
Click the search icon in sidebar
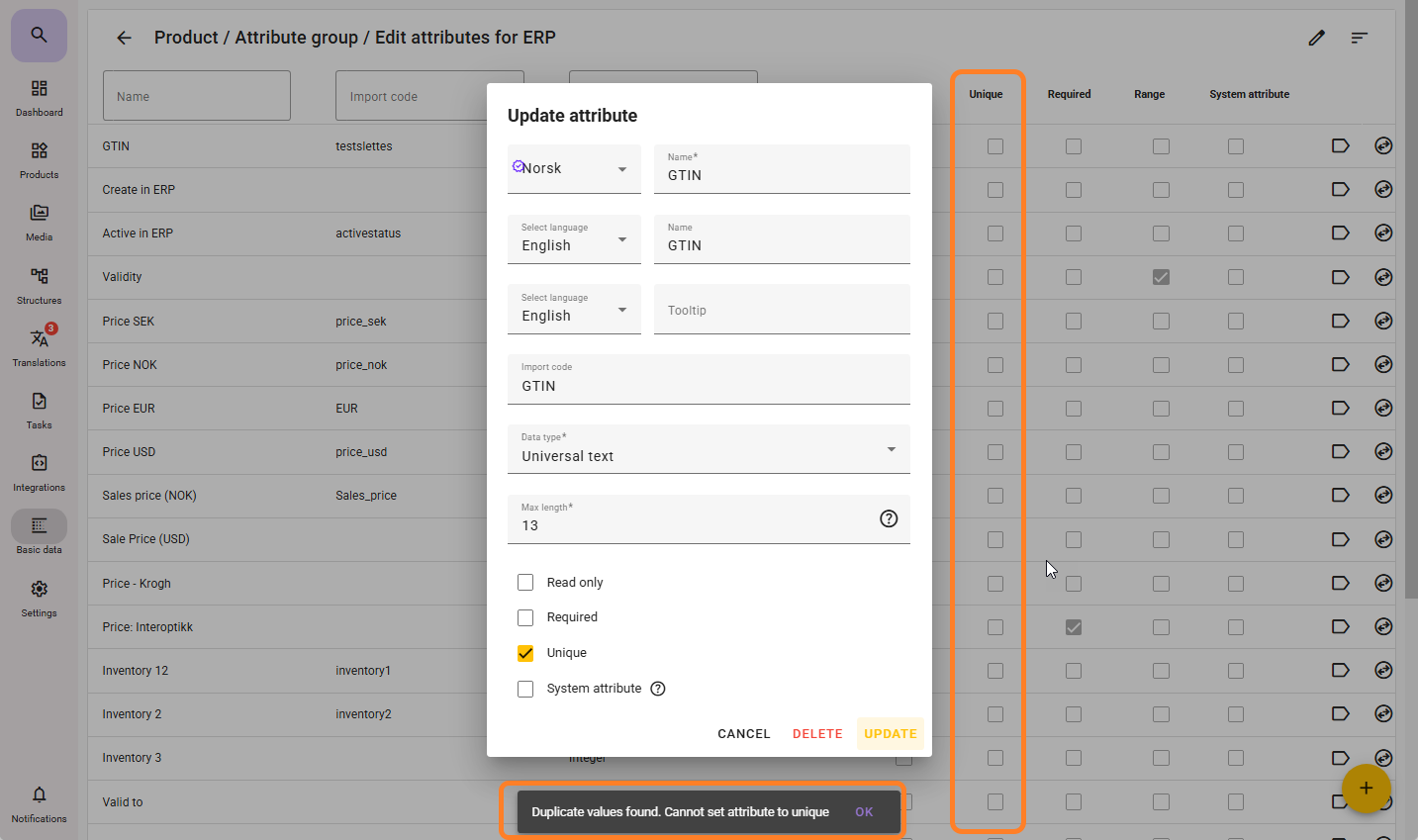(x=39, y=36)
